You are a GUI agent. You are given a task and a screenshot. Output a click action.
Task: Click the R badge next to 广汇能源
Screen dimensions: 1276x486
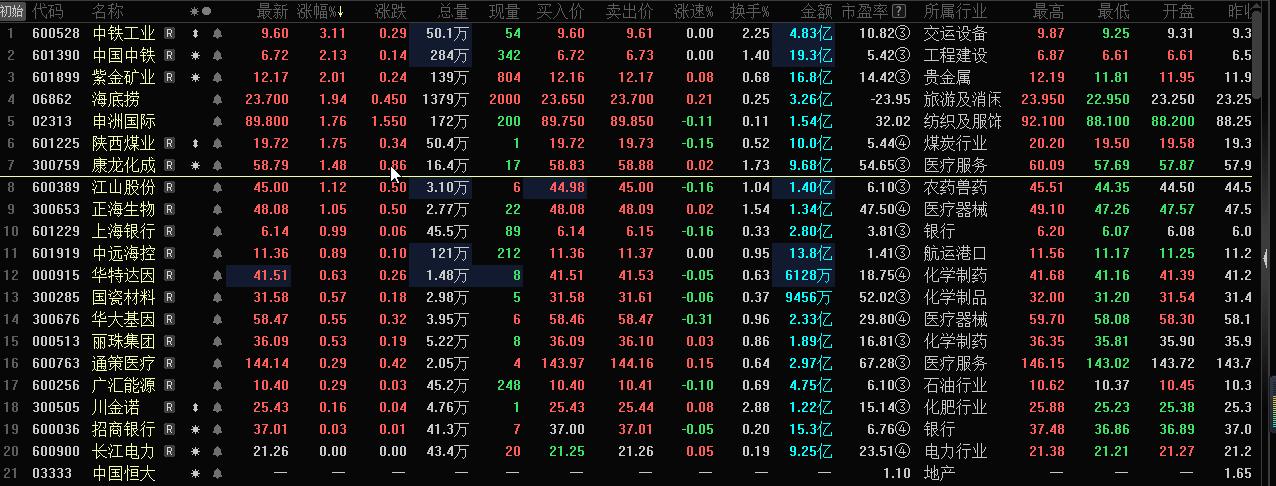pos(169,386)
